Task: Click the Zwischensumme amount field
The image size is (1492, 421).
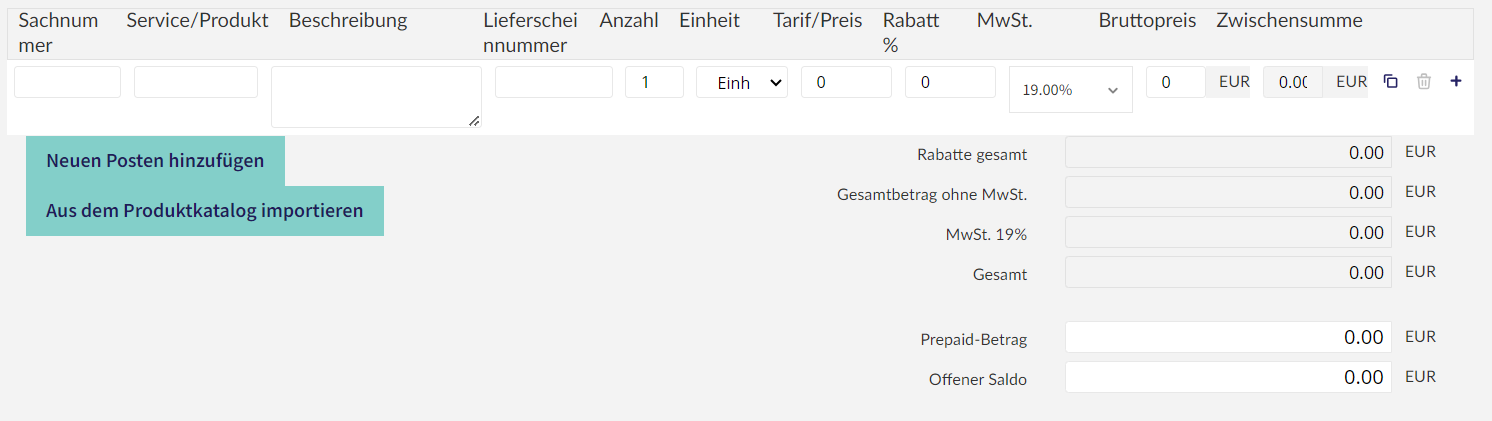Action: 1294,82
